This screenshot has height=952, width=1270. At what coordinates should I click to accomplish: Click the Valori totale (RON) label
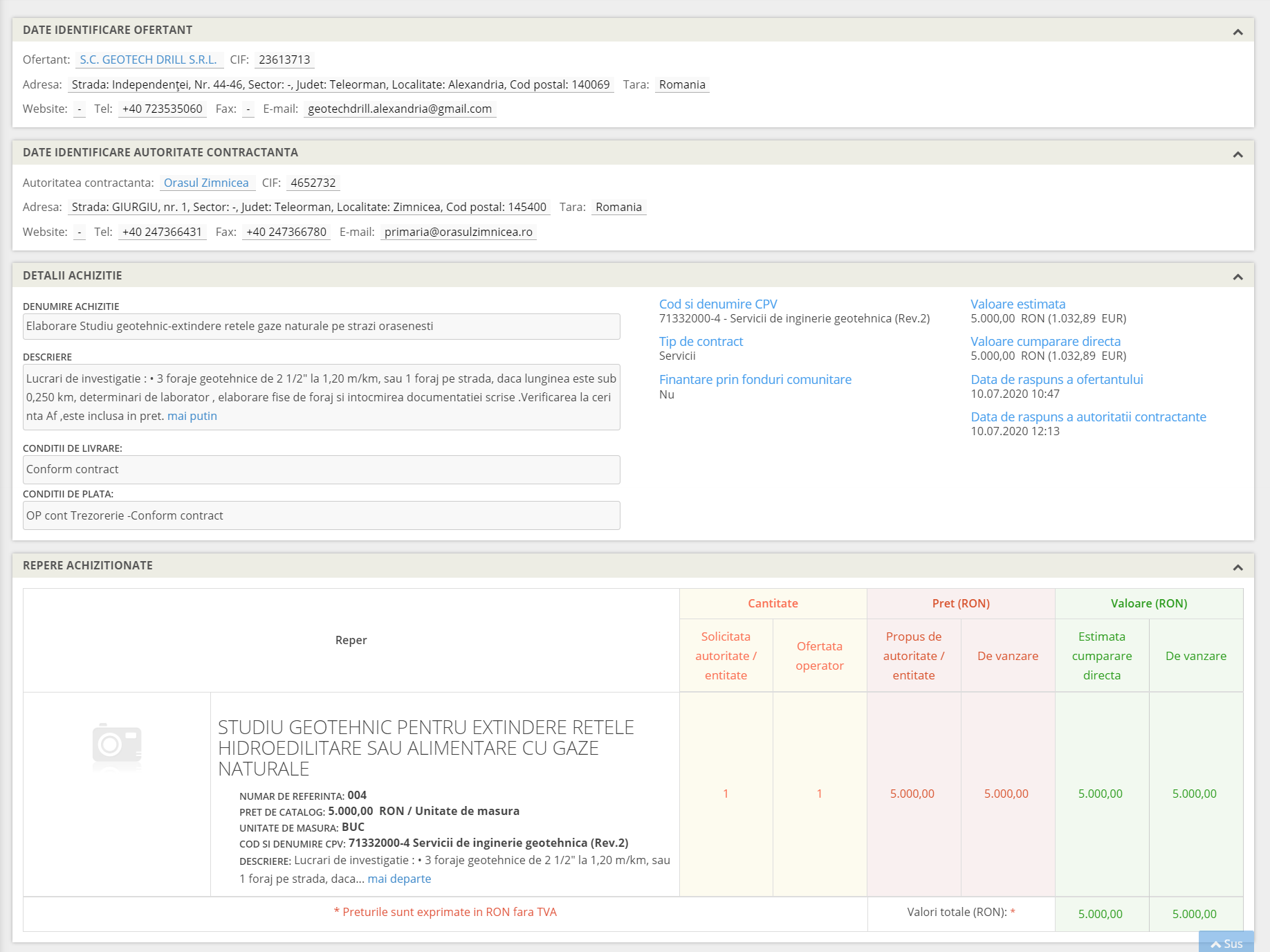961,912
